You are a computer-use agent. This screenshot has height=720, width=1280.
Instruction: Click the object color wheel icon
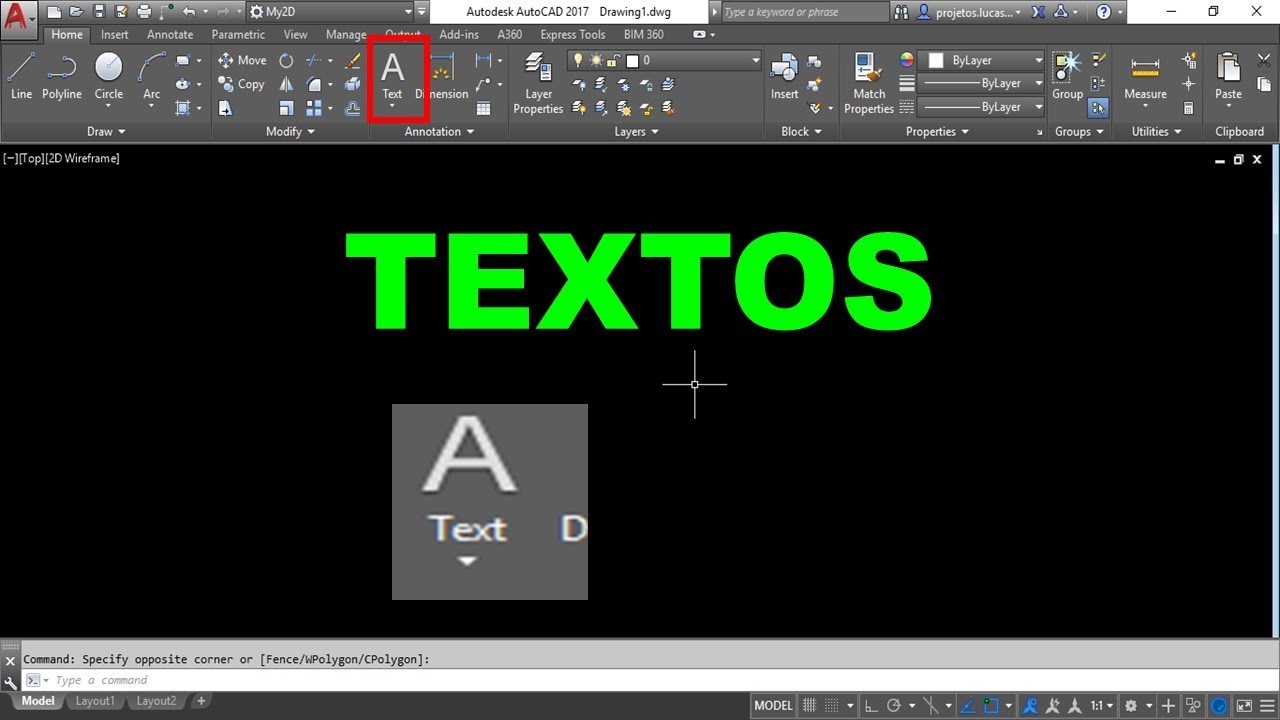[906, 60]
